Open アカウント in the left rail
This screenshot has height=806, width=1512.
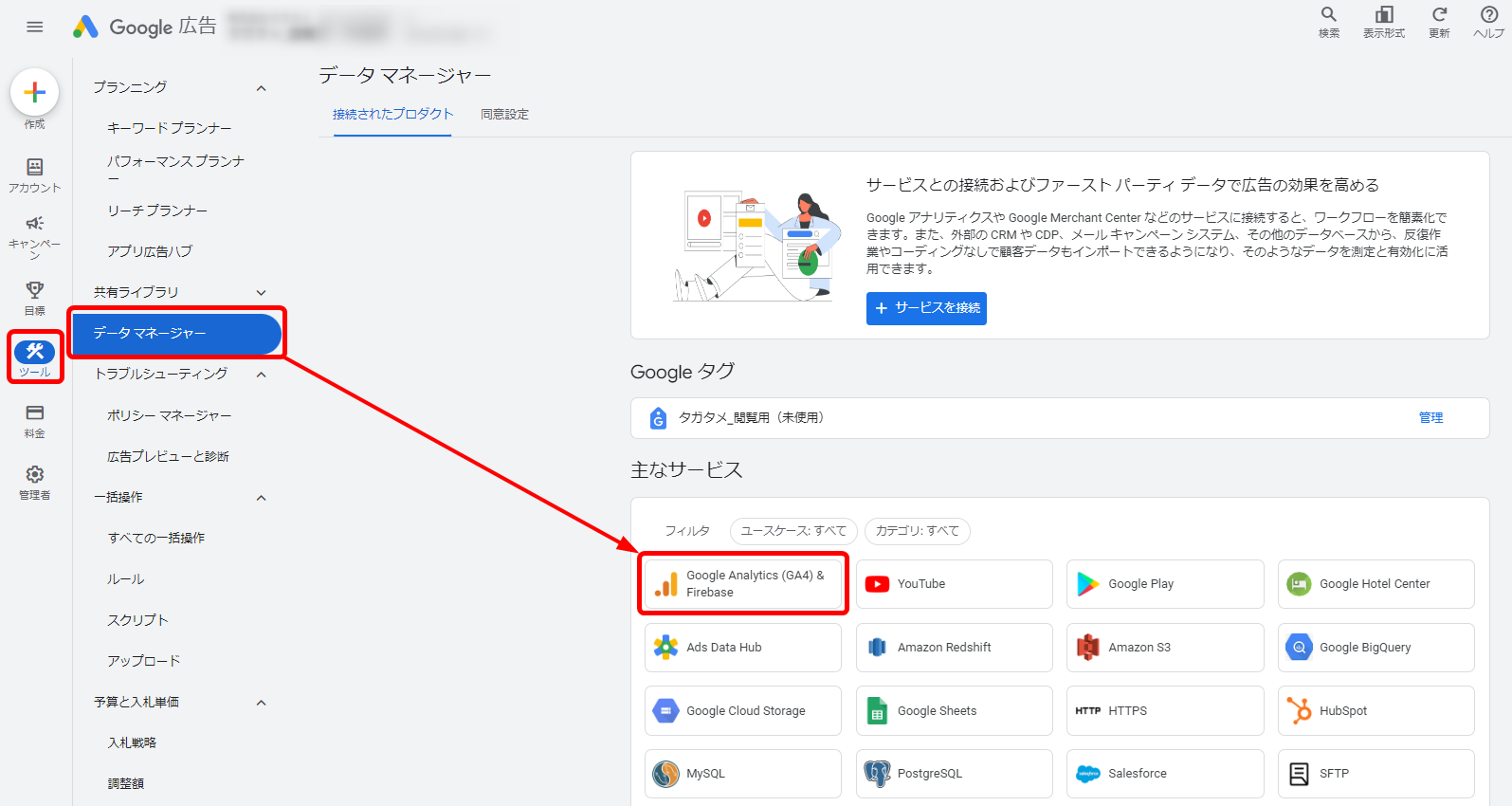point(35,175)
